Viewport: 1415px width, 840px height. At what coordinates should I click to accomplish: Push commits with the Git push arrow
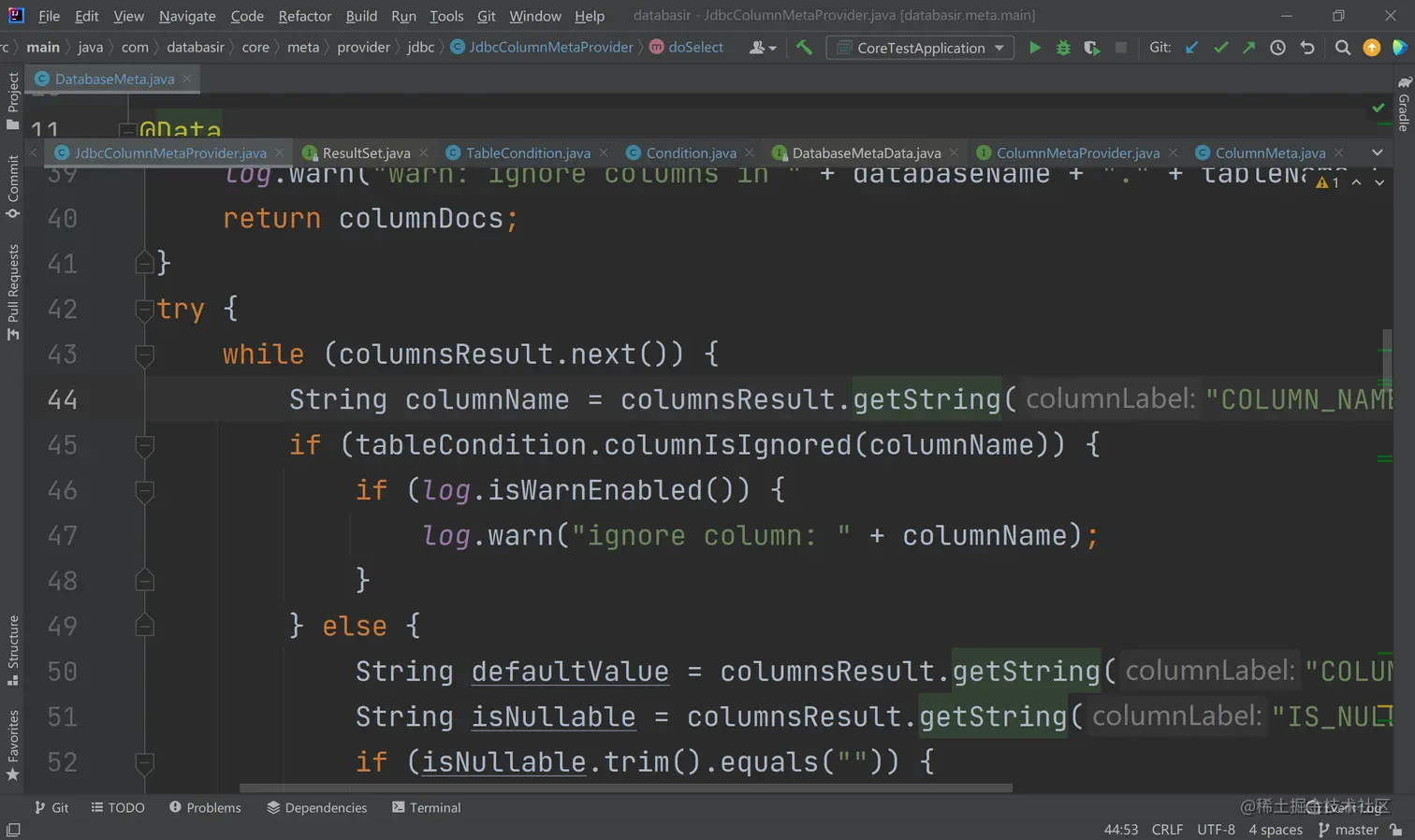1248,48
